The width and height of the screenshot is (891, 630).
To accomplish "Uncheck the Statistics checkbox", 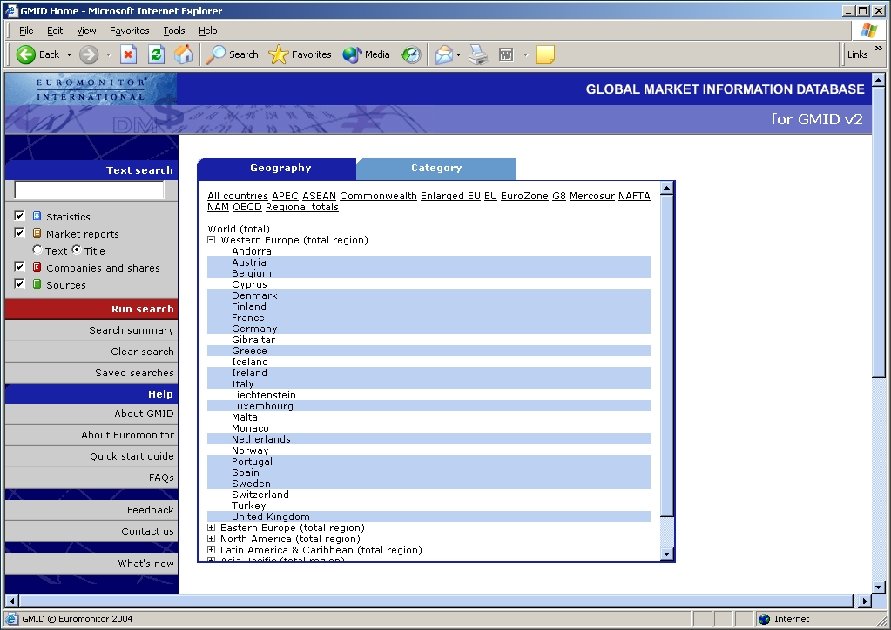I will (19, 215).
